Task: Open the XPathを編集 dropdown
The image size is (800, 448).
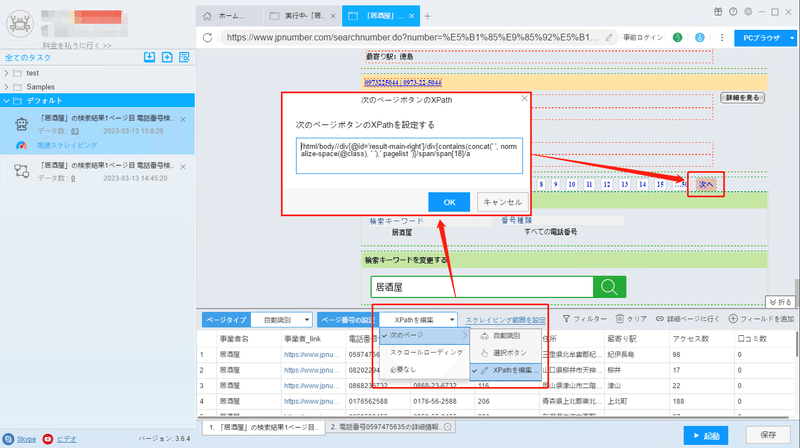Action: (418, 320)
